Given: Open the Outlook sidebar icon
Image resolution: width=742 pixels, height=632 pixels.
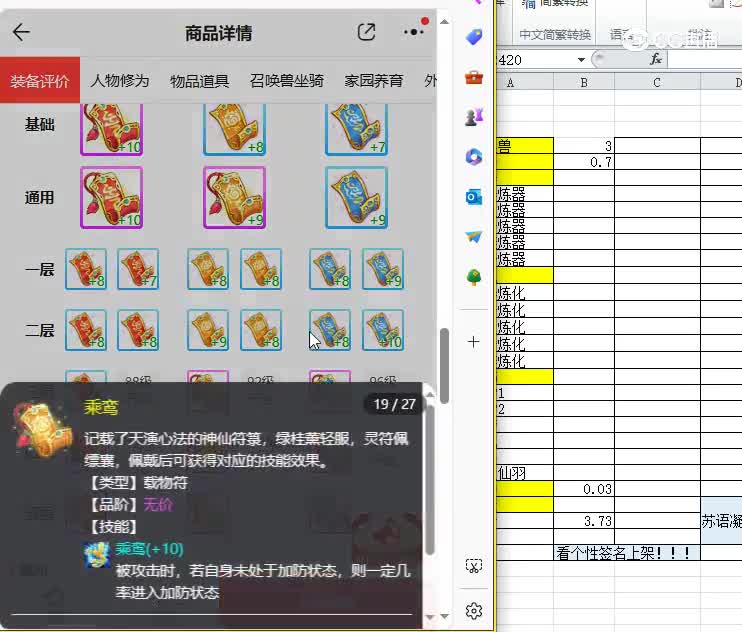Looking at the screenshot, I should pos(474,197).
